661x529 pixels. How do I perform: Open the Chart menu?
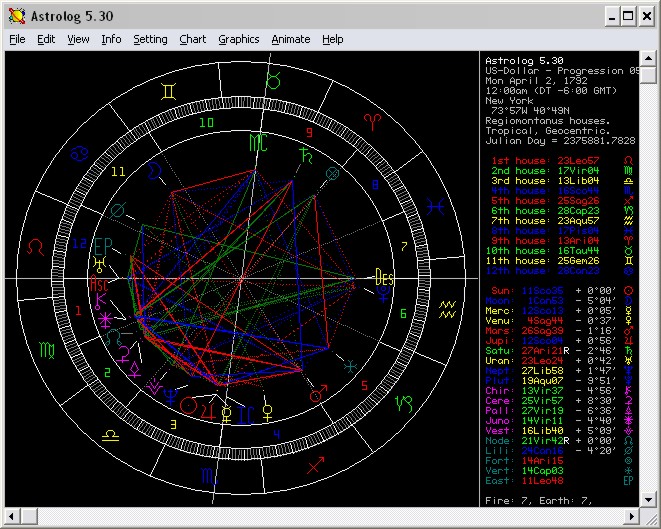tap(193, 39)
